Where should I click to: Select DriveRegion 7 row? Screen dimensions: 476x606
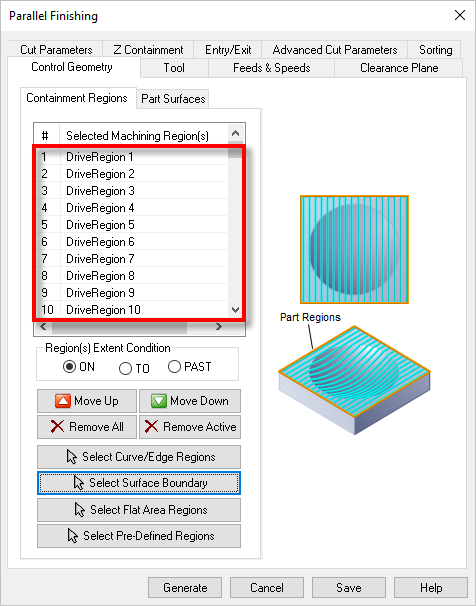point(131,259)
